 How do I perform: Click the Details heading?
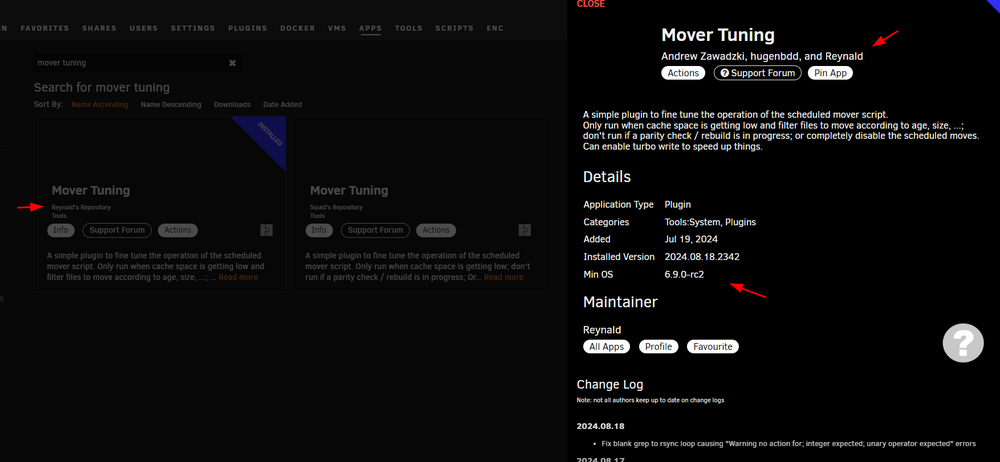coord(607,177)
